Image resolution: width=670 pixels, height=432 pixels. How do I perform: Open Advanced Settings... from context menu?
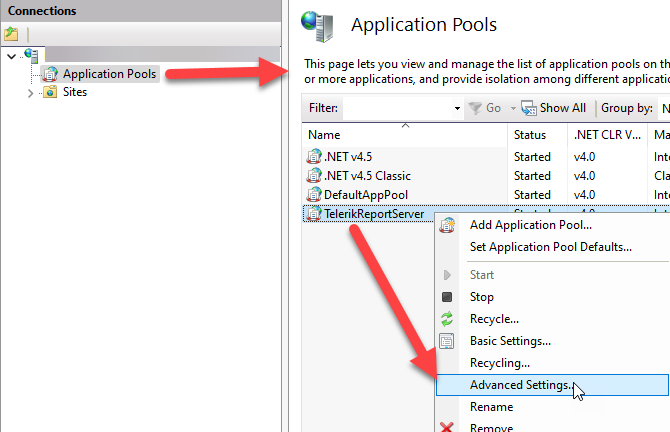(552, 385)
